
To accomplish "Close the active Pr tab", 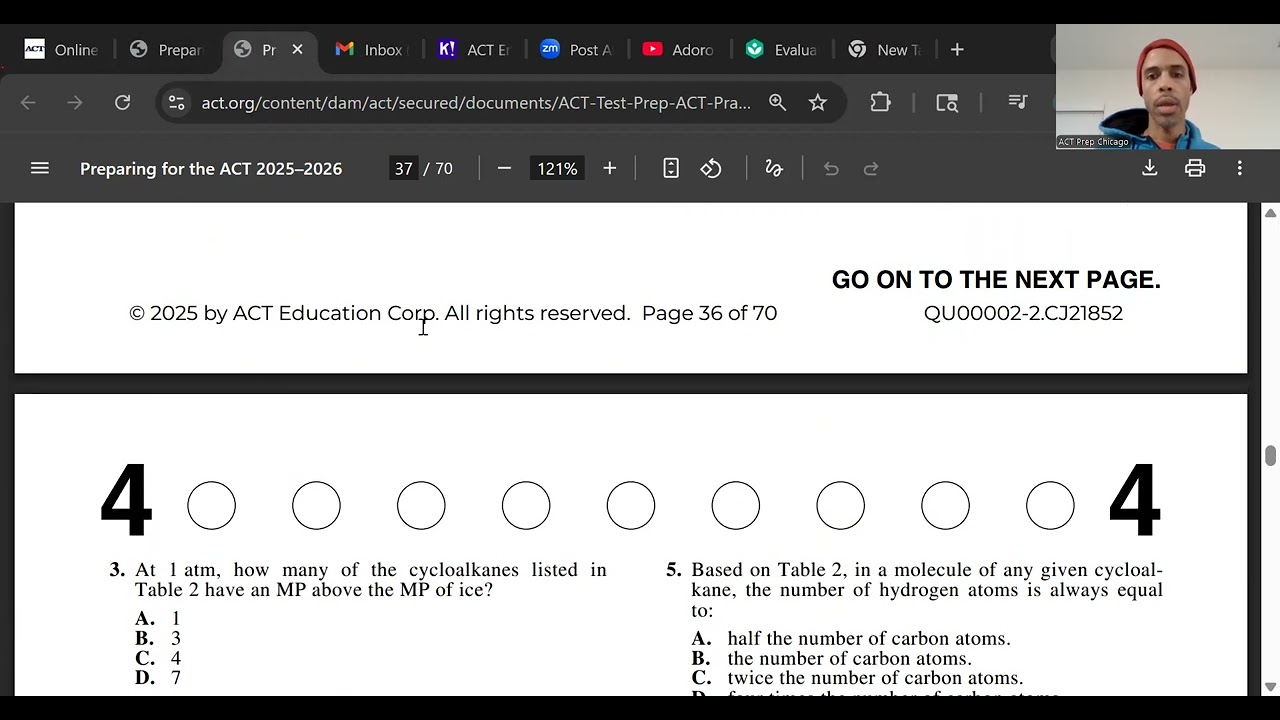I will [x=297, y=50].
